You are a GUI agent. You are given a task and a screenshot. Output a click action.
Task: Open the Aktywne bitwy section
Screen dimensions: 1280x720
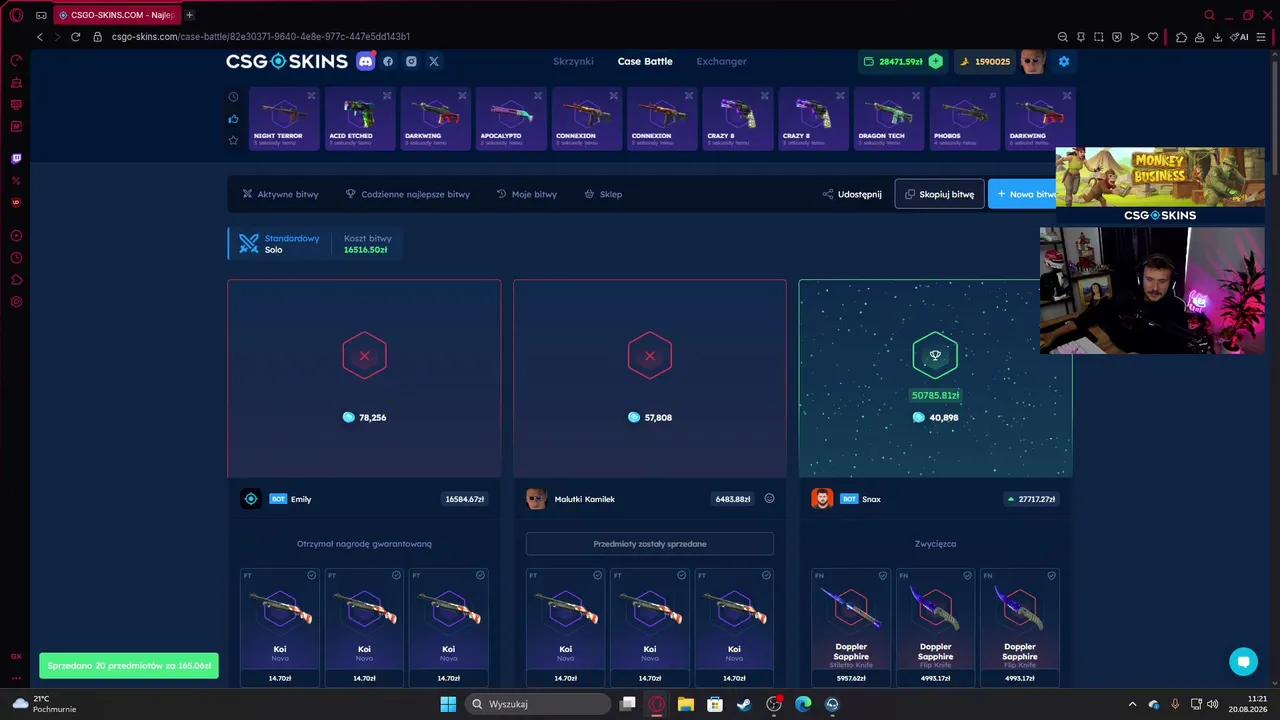[280, 194]
